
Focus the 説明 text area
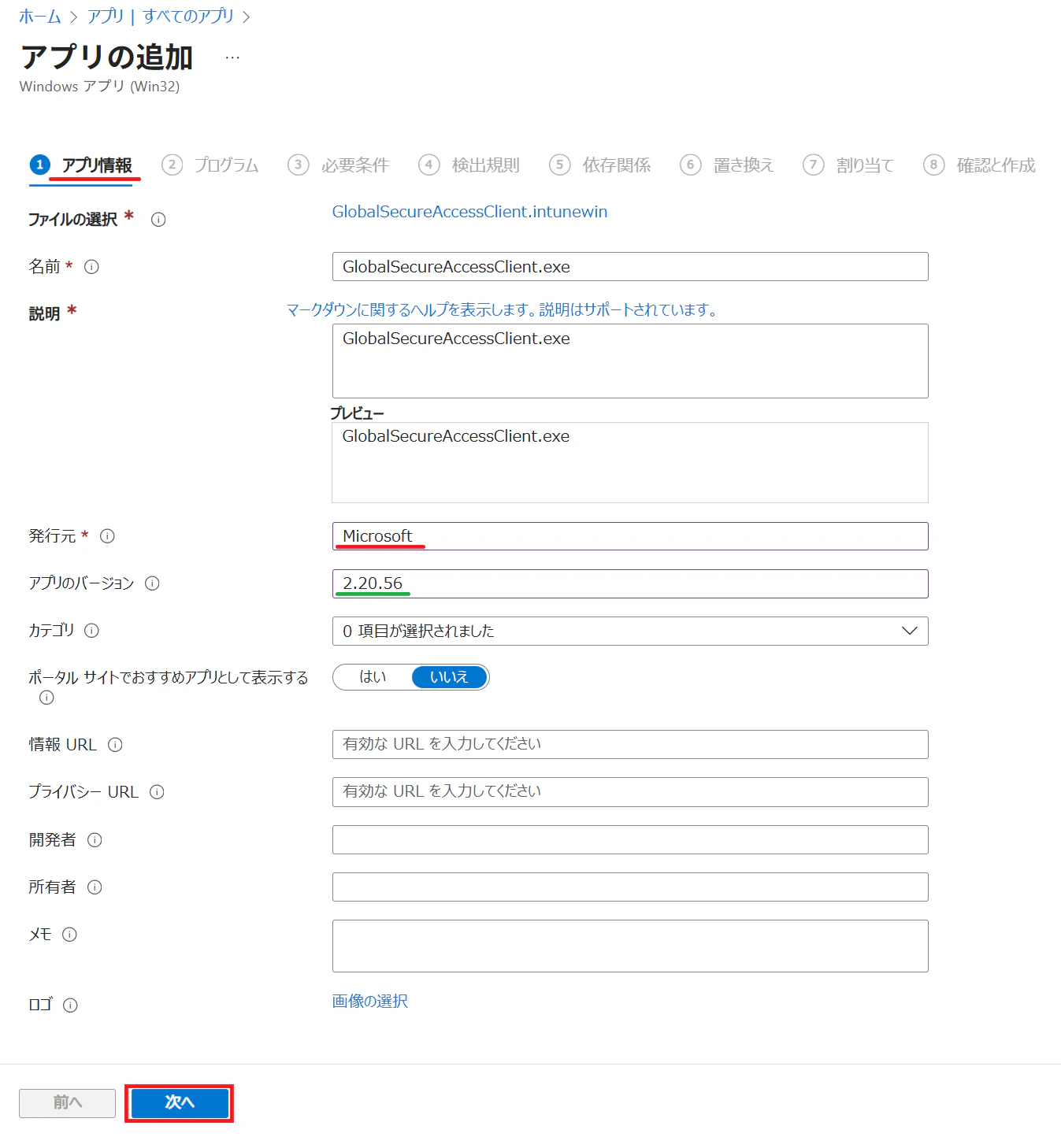pyautogui.click(x=630, y=361)
